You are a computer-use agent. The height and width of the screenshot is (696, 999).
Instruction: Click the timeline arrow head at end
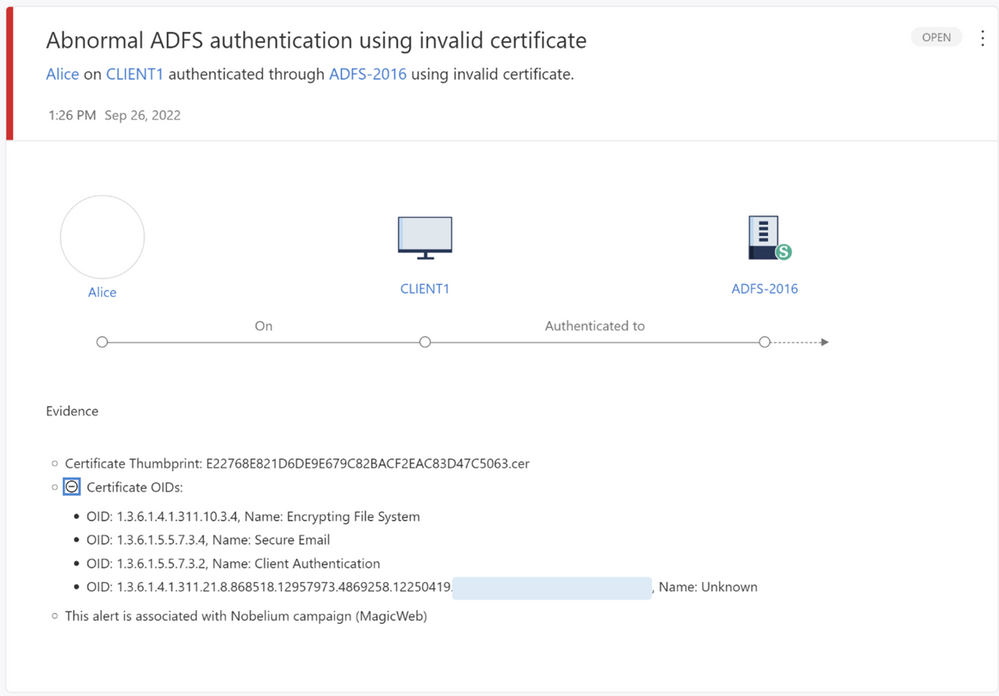click(824, 342)
